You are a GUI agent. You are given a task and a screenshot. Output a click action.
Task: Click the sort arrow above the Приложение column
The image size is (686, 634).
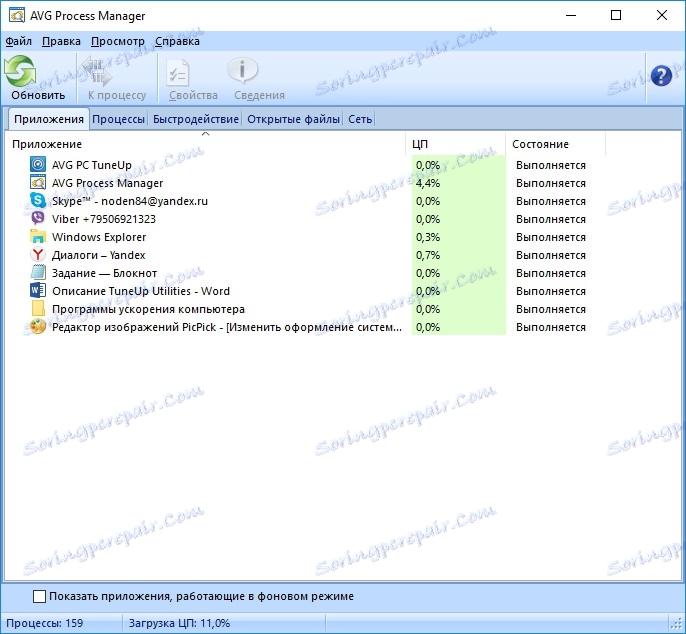[205, 134]
